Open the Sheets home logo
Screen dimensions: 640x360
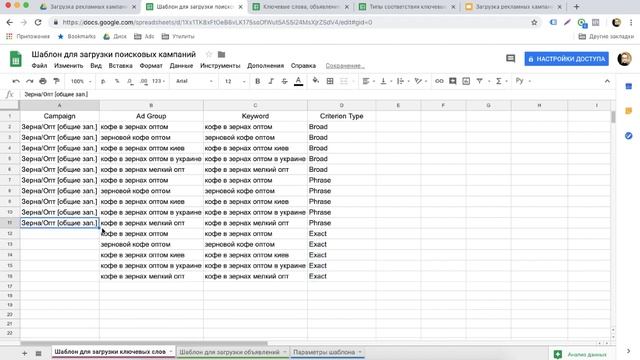pyautogui.click(x=16, y=59)
